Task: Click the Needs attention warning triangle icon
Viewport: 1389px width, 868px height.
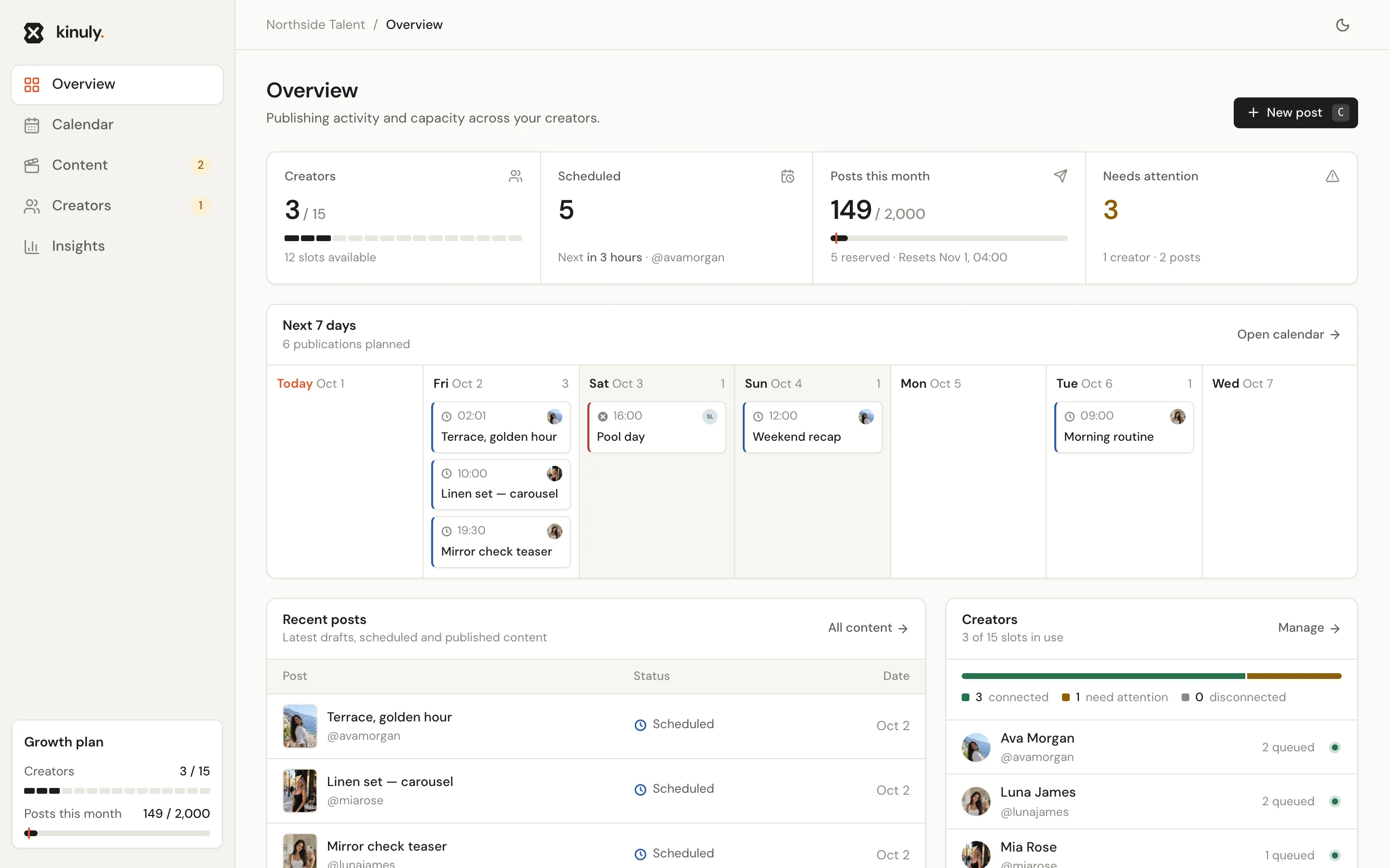Action: 1332,176
